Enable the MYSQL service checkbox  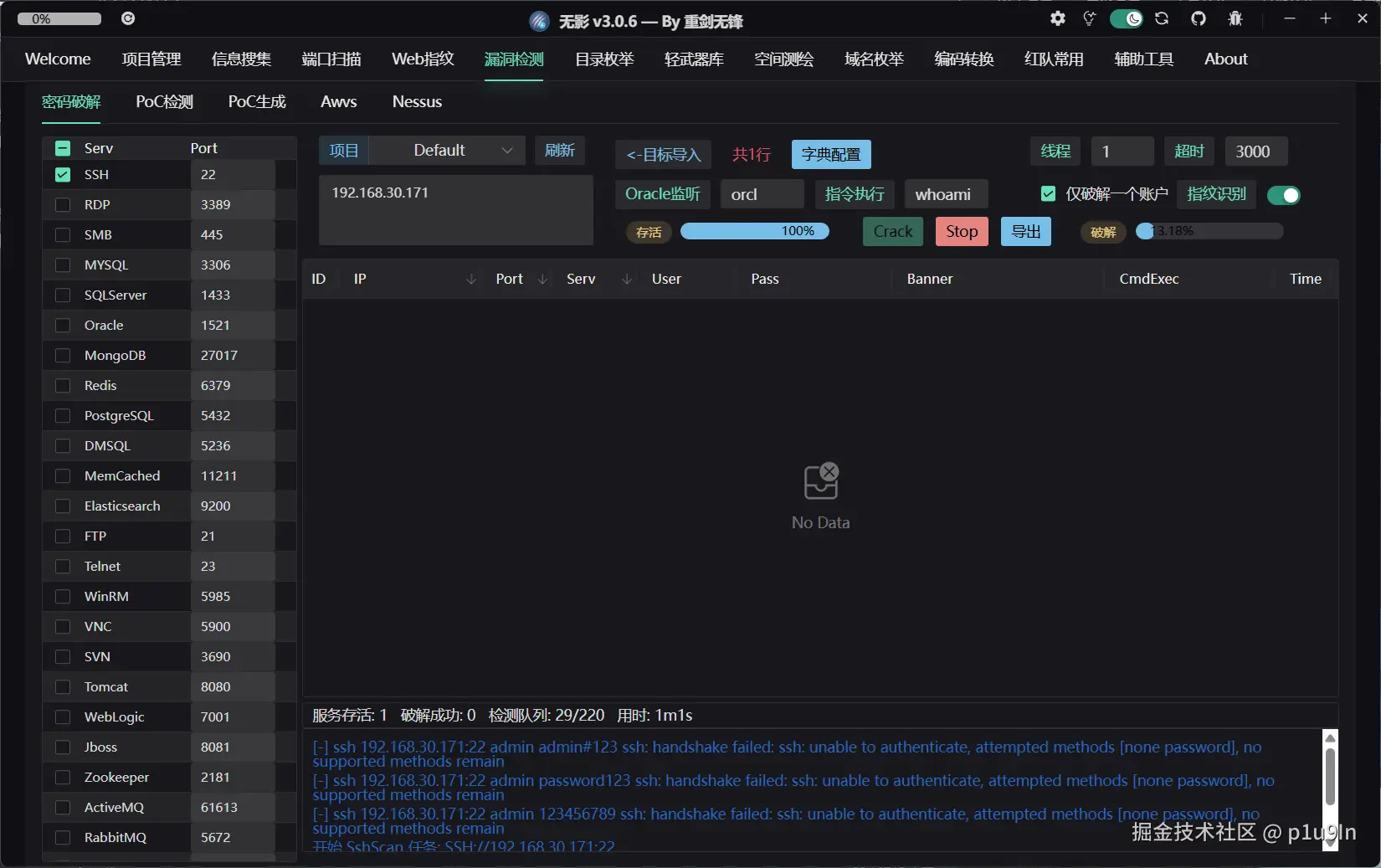[63, 265]
